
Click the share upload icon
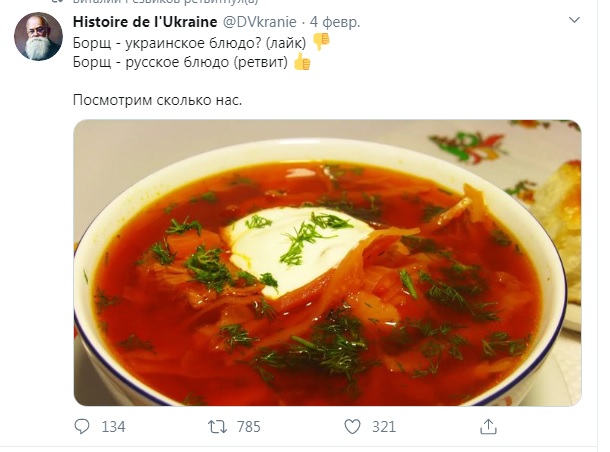(487, 427)
